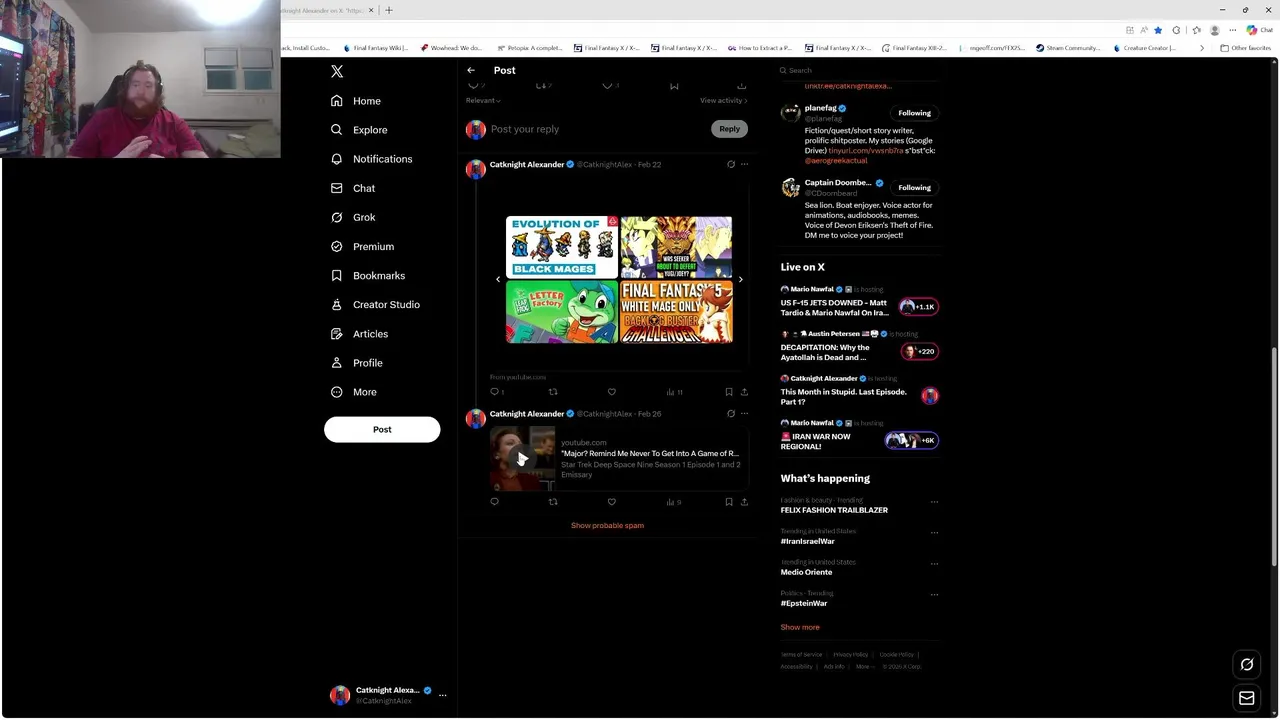The width and height of the screenshot is (1280, 720).
Task: Open the @aerogreekactual mention link
Action: (836, 160)
